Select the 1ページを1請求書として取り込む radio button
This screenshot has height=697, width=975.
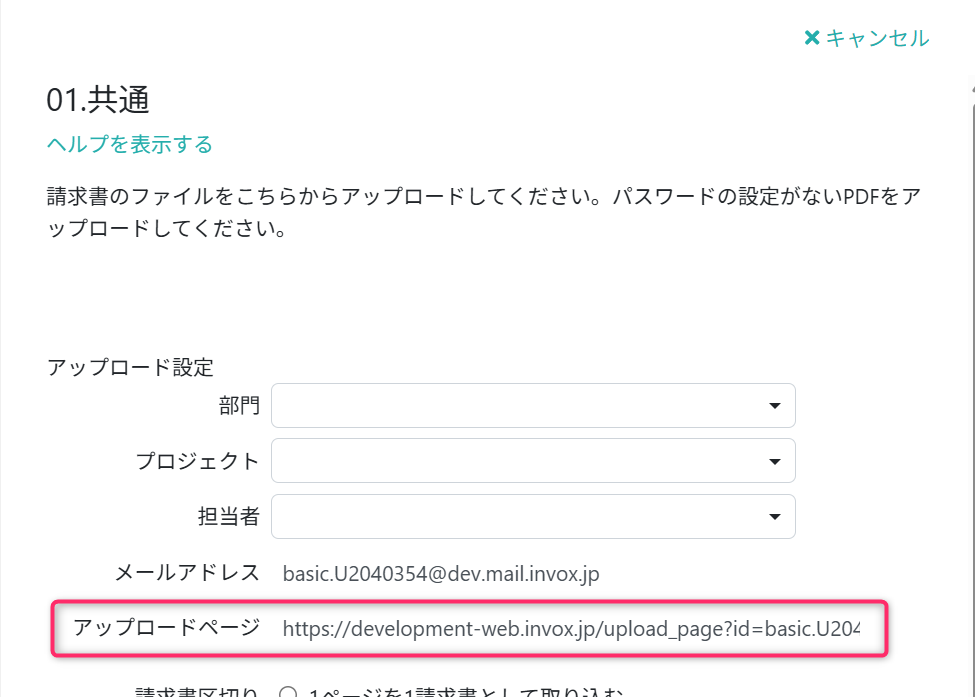290,692
